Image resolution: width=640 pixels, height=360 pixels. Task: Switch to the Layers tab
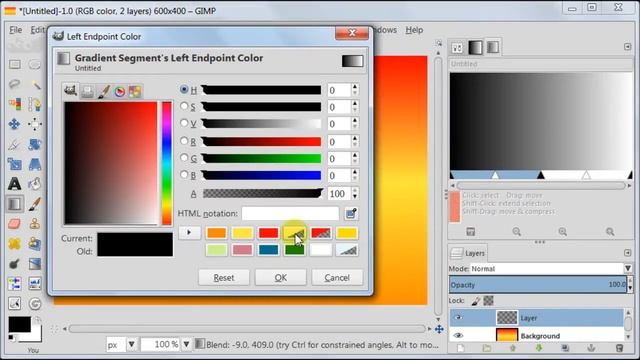pyautogui.click(x=468, y=253)
